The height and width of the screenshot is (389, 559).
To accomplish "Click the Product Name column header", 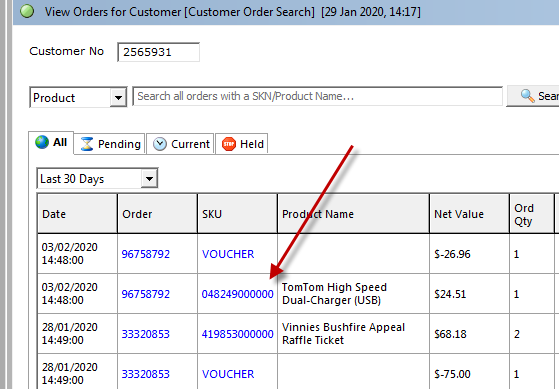I will (x=353, y=214).
